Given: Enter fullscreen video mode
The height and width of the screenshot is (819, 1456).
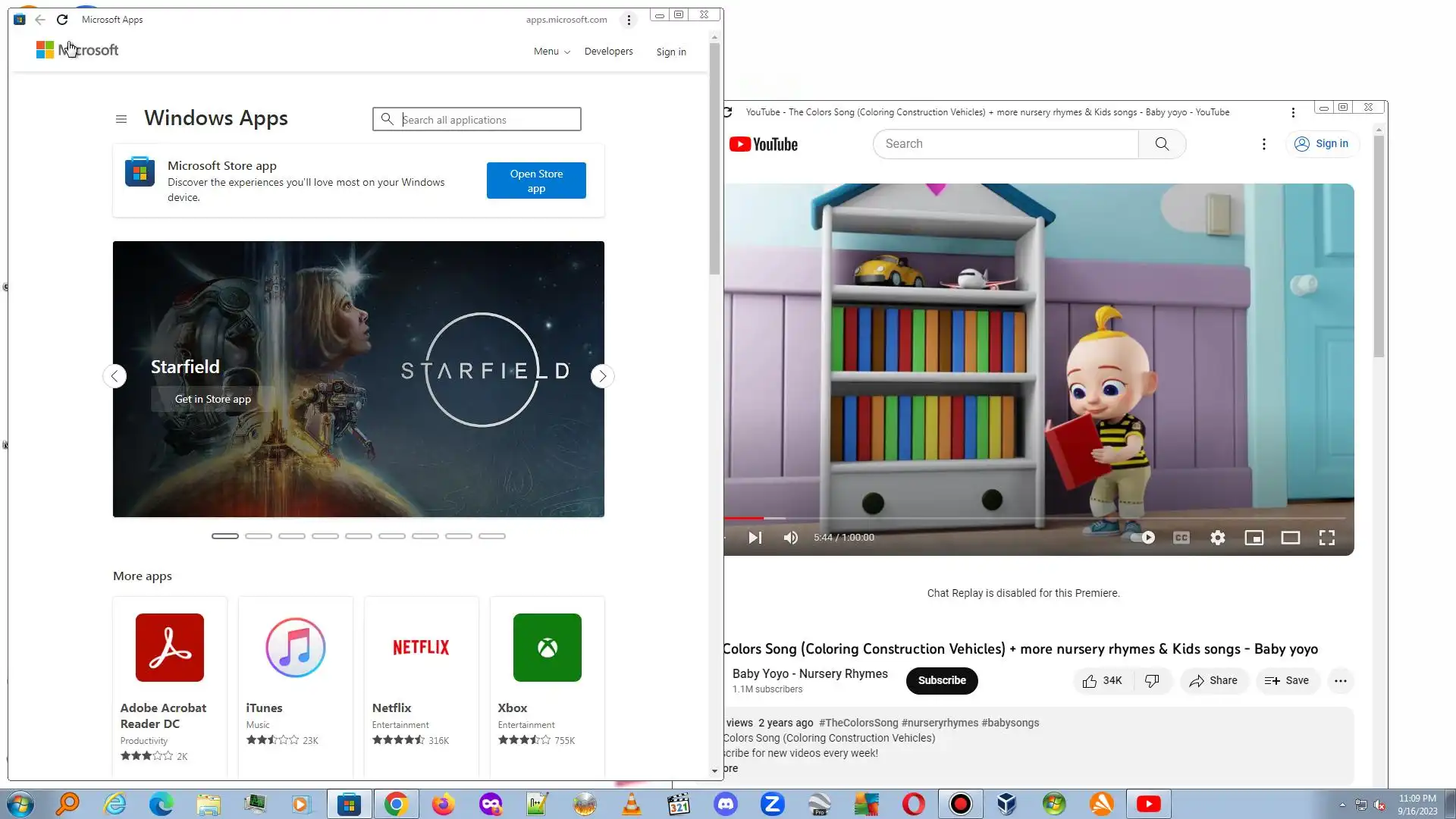Looking at the screenshot, I should (1326, 538).
